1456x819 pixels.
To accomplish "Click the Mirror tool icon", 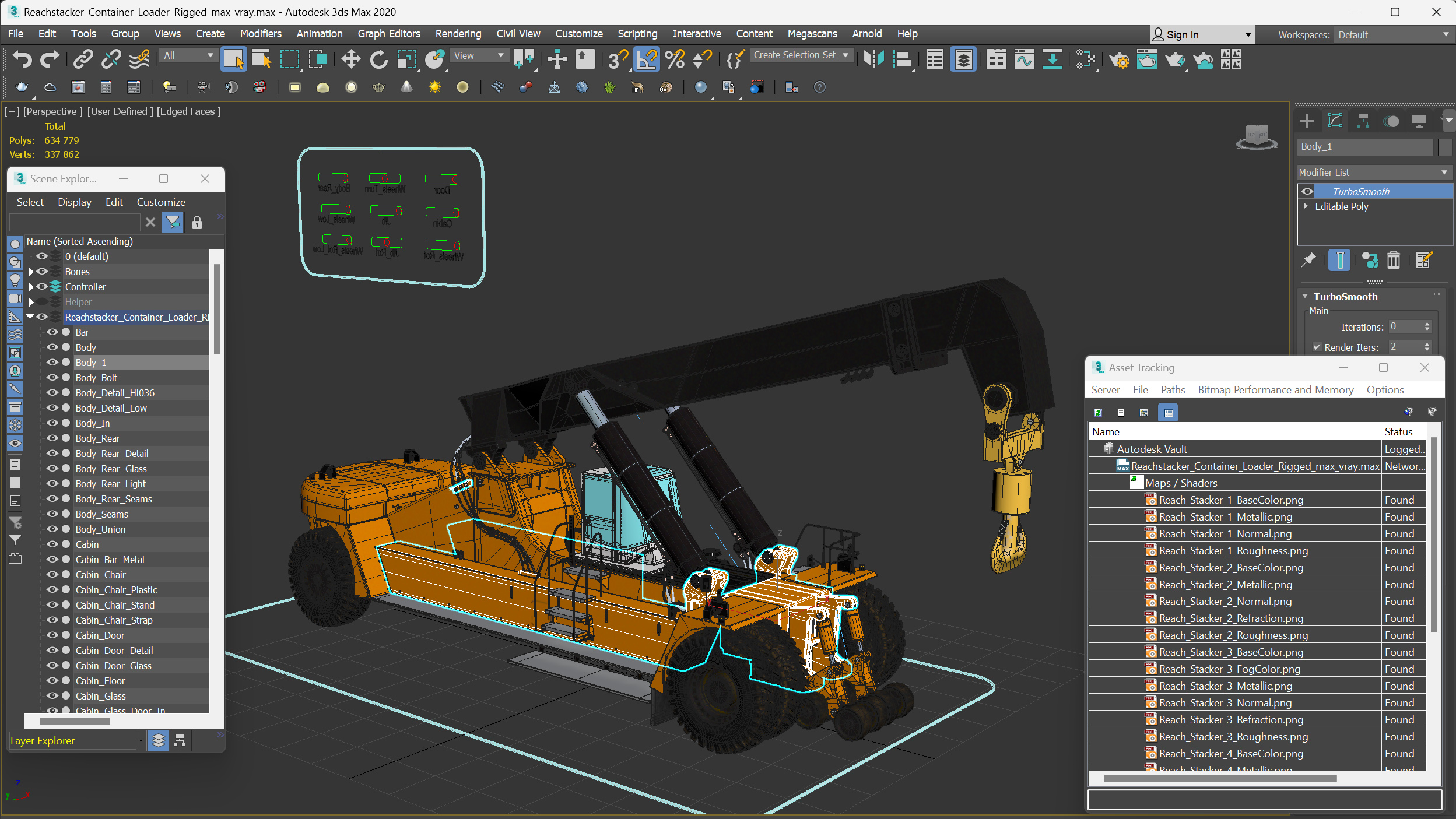I will tap(873, 59).
